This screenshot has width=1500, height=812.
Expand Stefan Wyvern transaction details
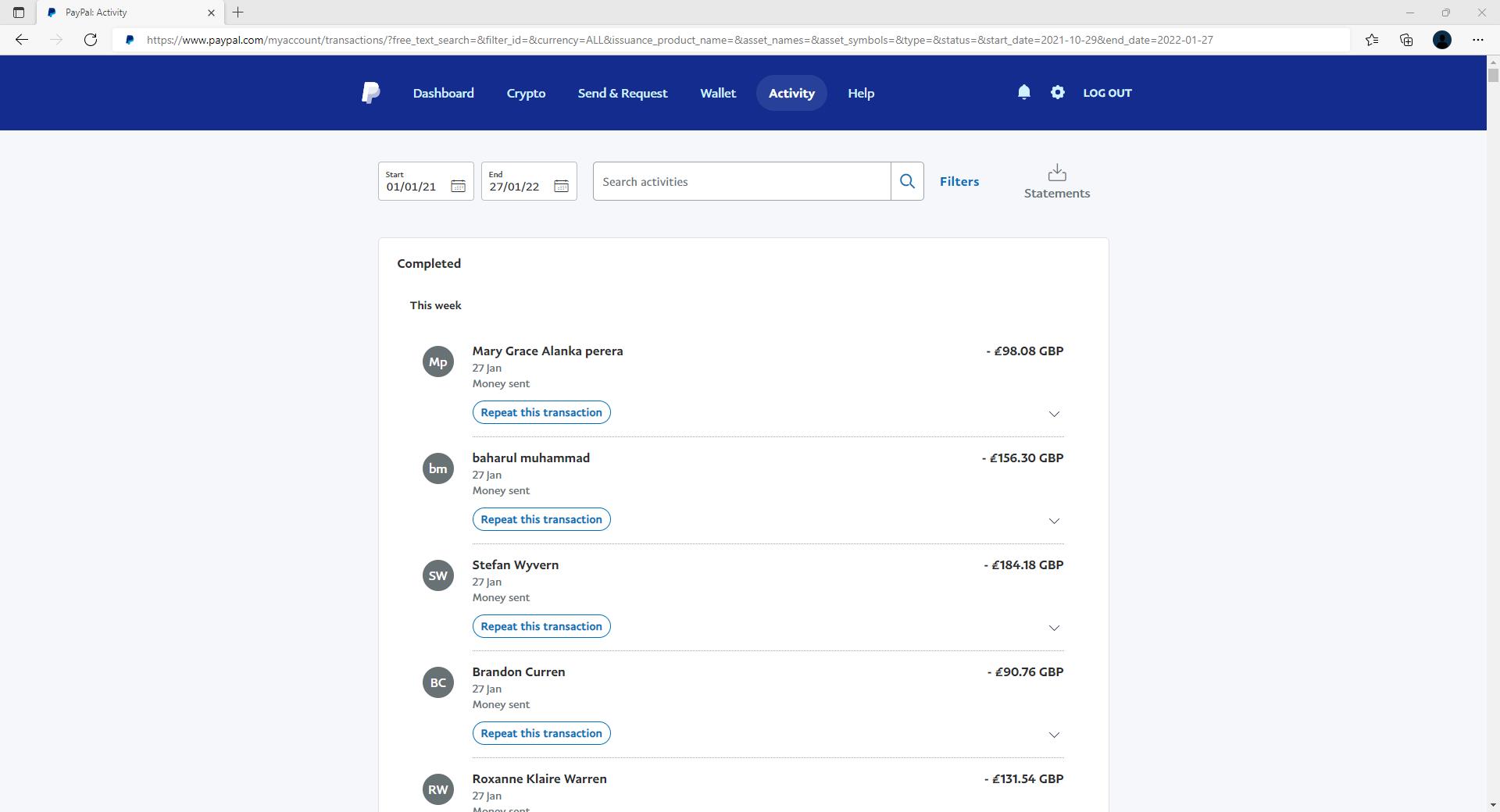1053,628
